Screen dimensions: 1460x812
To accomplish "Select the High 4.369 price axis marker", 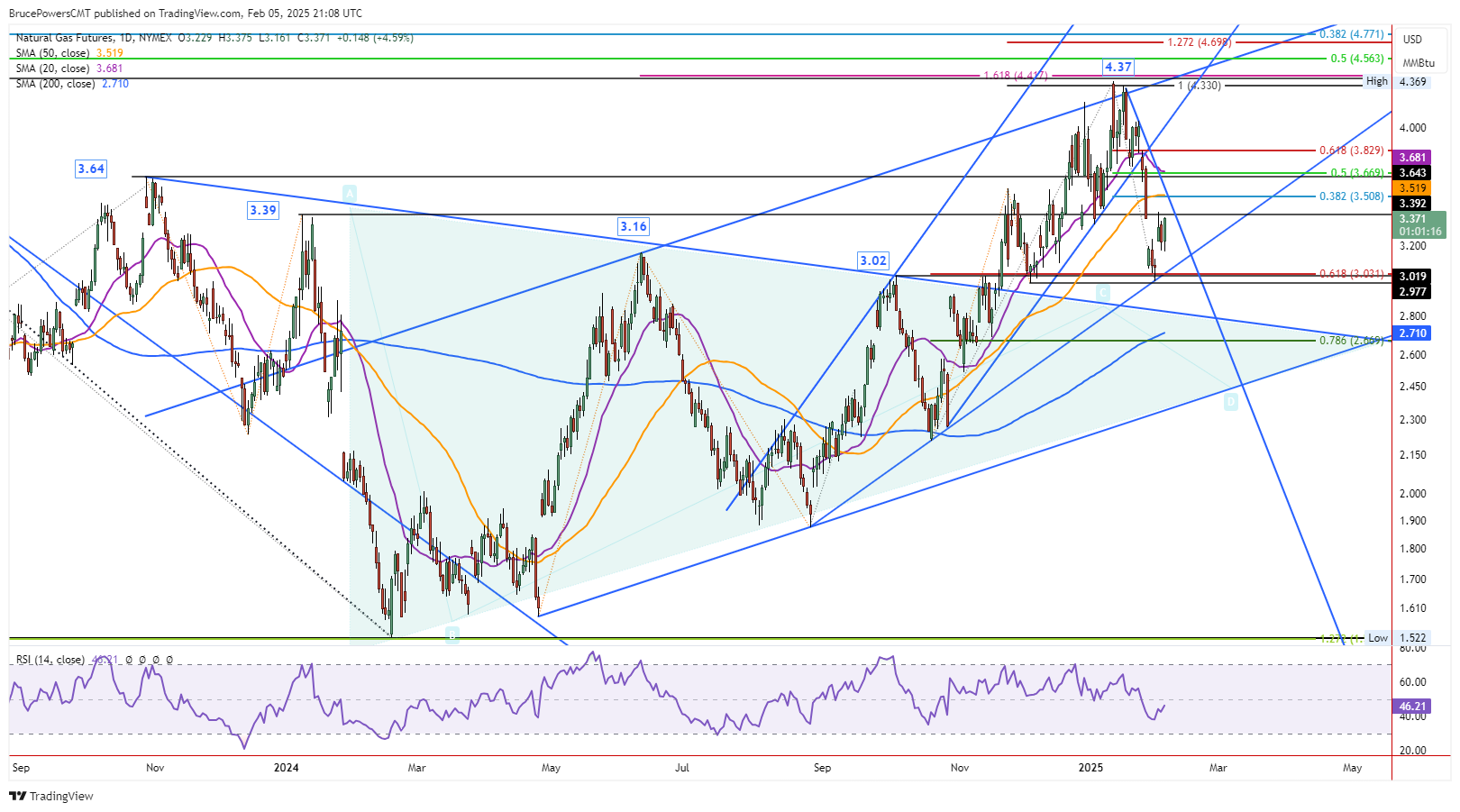I will (x=1395, y=81).
